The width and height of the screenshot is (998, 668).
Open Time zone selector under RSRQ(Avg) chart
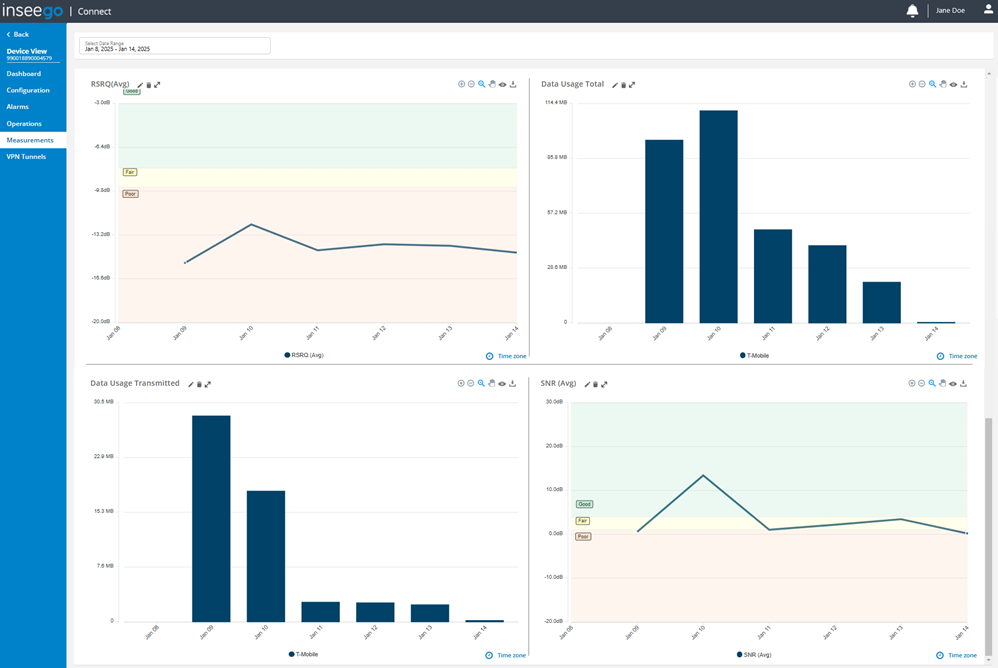[506, 356]
